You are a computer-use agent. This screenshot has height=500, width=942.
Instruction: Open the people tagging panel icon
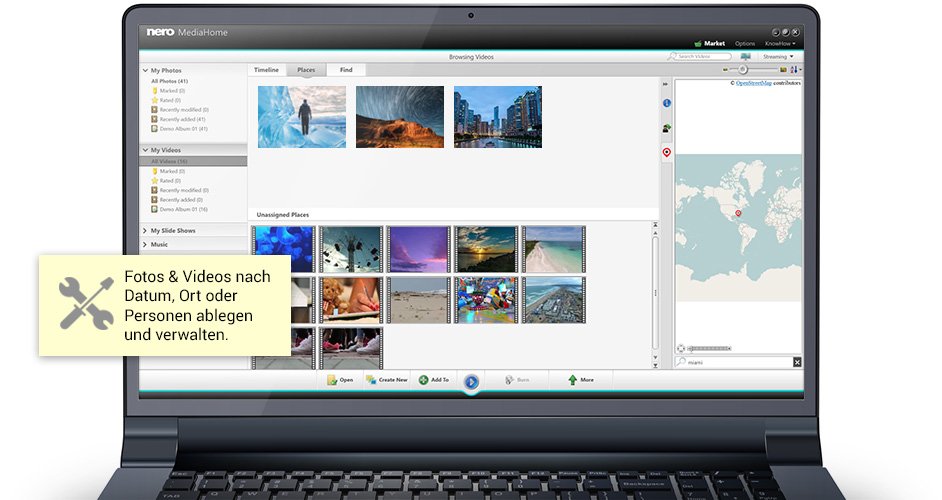[x=666, y=127]
